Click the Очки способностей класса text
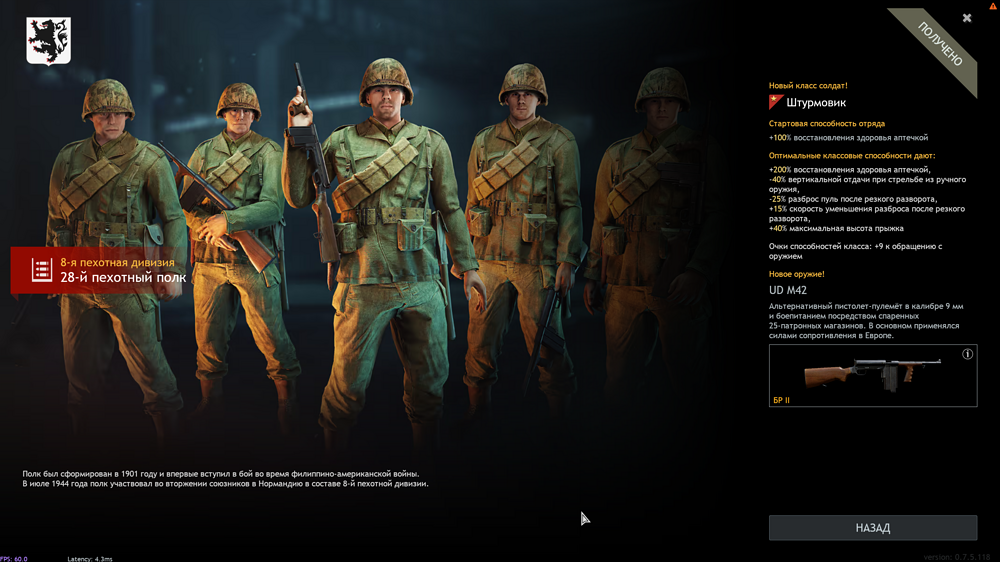The height and width of the screenshot is (562, 1000). [x=855, y=251]
